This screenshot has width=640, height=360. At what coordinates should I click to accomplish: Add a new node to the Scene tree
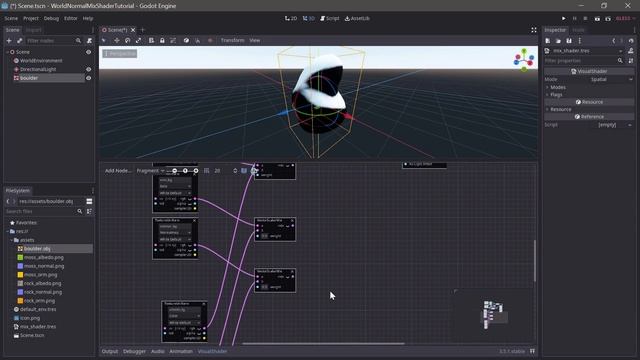coord(9,40)
